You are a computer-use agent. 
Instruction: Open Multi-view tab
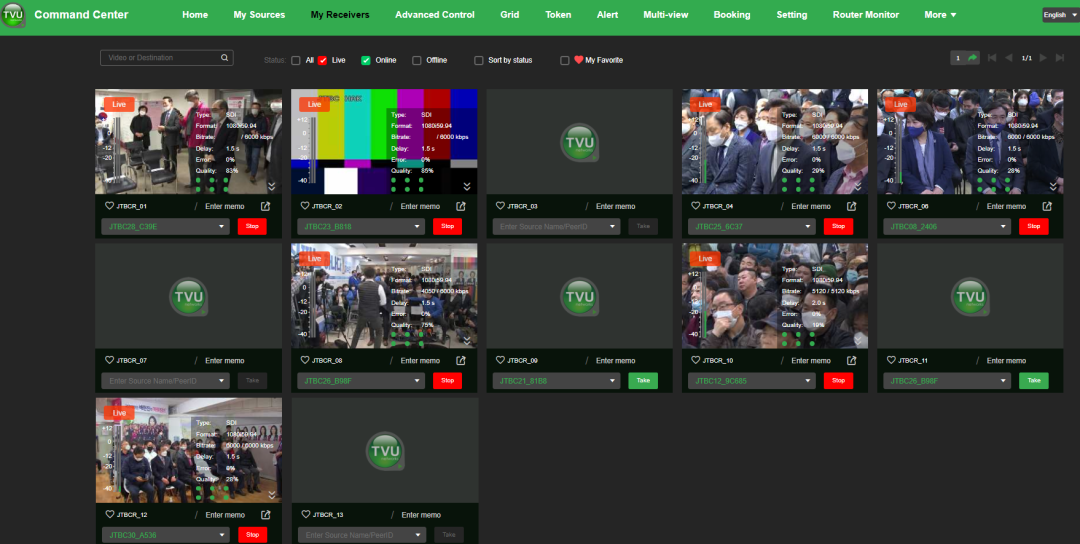(x=665, y=14)
